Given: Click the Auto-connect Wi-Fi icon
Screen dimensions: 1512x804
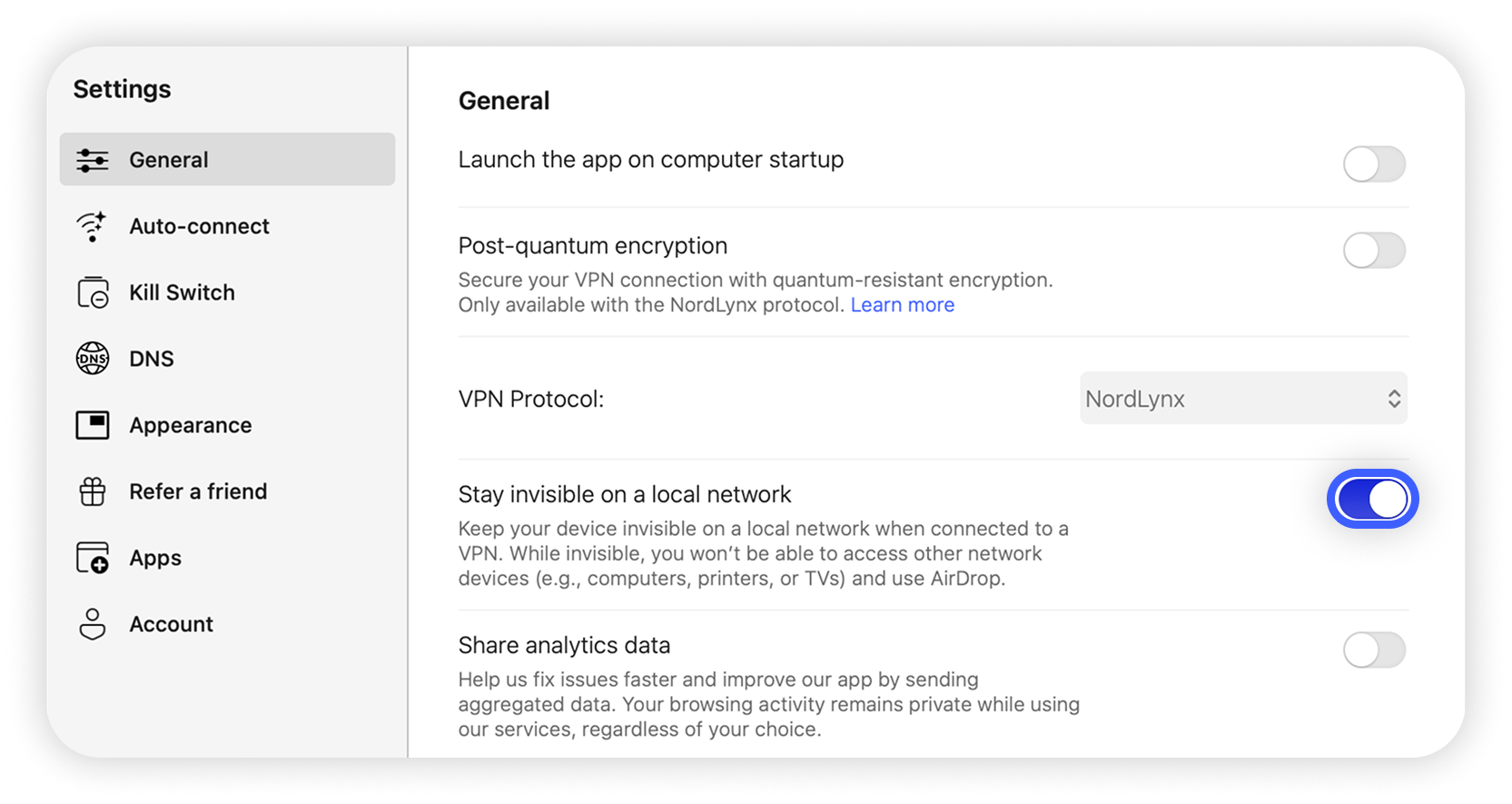Looking at the screenshot, I should pyautogui.click(x=93, y=226).
